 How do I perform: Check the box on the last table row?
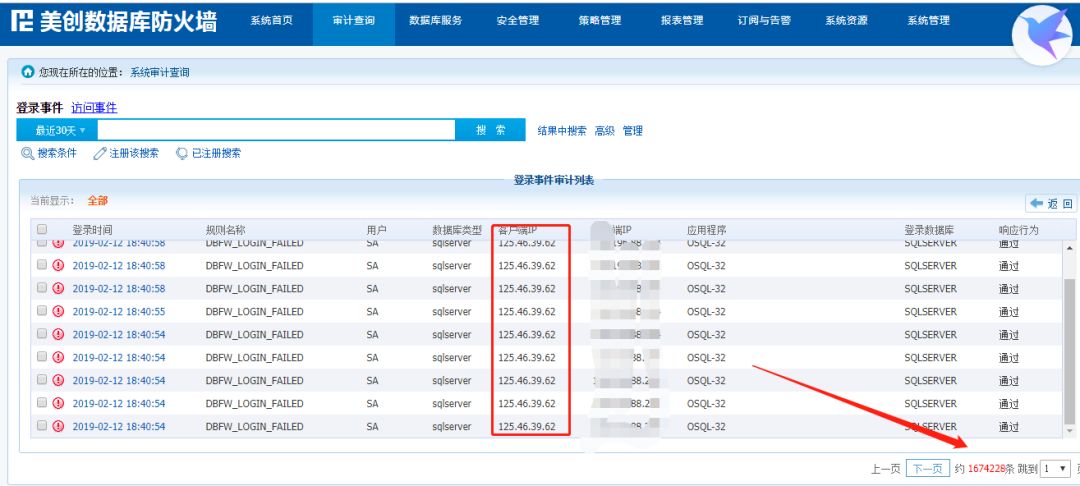42,426
